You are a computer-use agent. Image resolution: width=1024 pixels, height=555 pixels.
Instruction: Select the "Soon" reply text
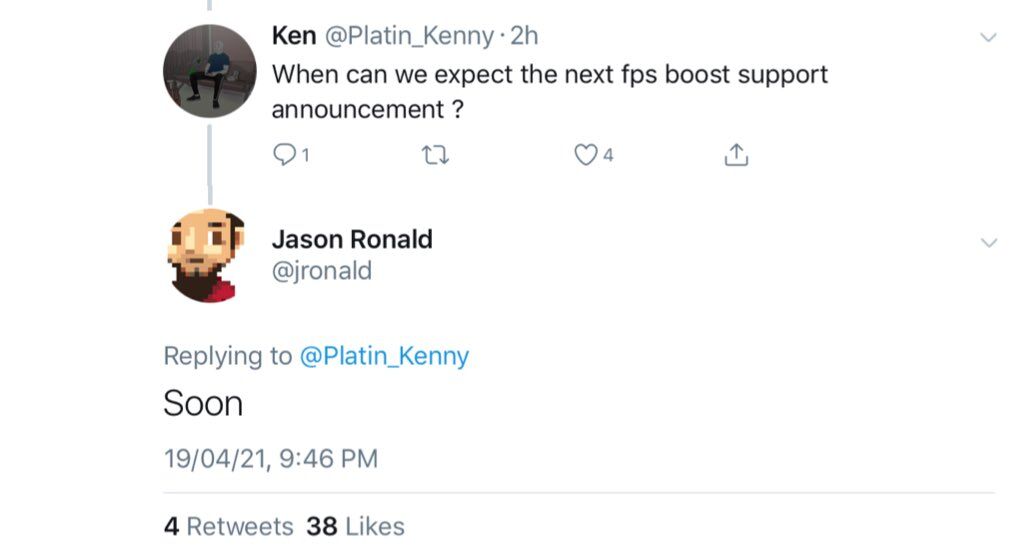click(x=203, y=404)
